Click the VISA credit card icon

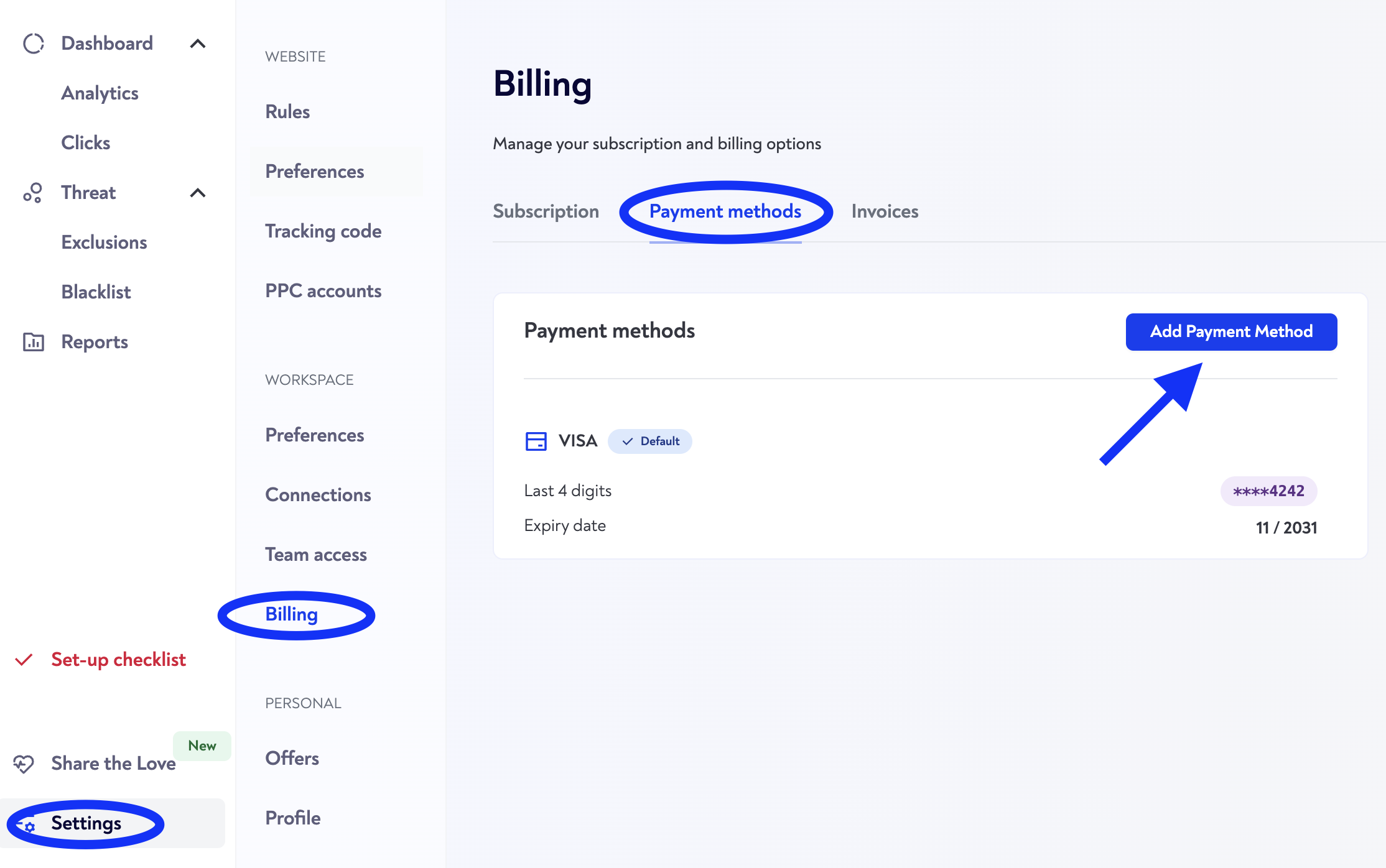pyautogui.click(x=536, y=441)
